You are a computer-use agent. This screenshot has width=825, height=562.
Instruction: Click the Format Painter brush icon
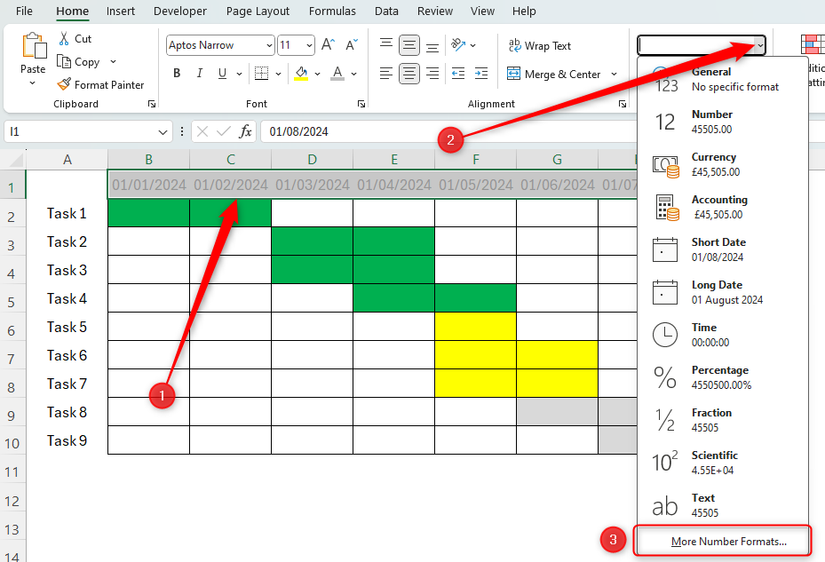tap(64, 84)
